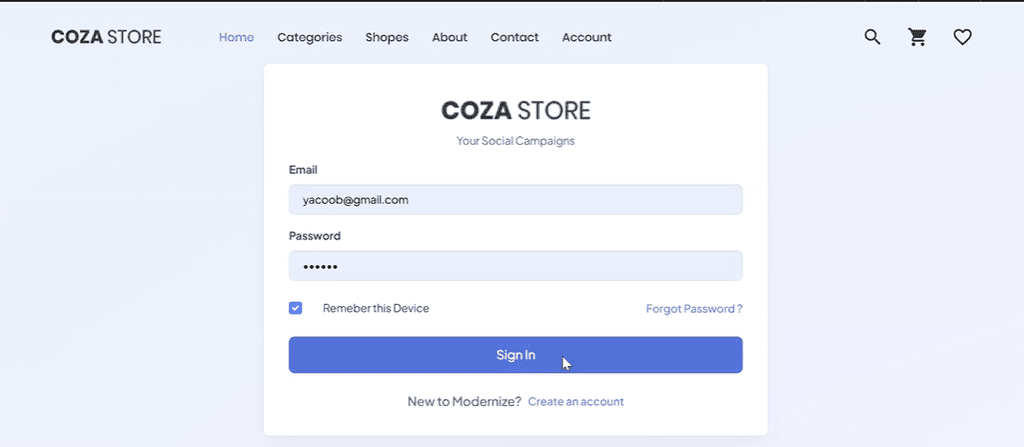The width and height of the screenshot is (1024, 447).
Task: Click the COZA STORE navbar logo
Action: 106,37
